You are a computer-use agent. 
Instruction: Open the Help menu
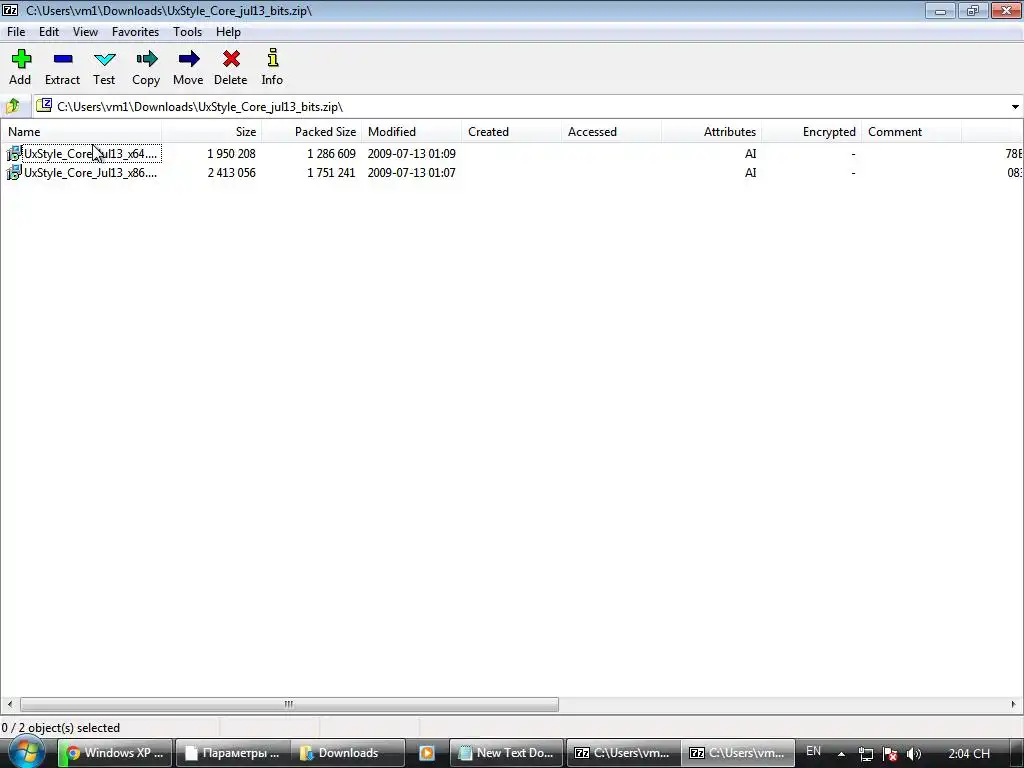point(229,31)
